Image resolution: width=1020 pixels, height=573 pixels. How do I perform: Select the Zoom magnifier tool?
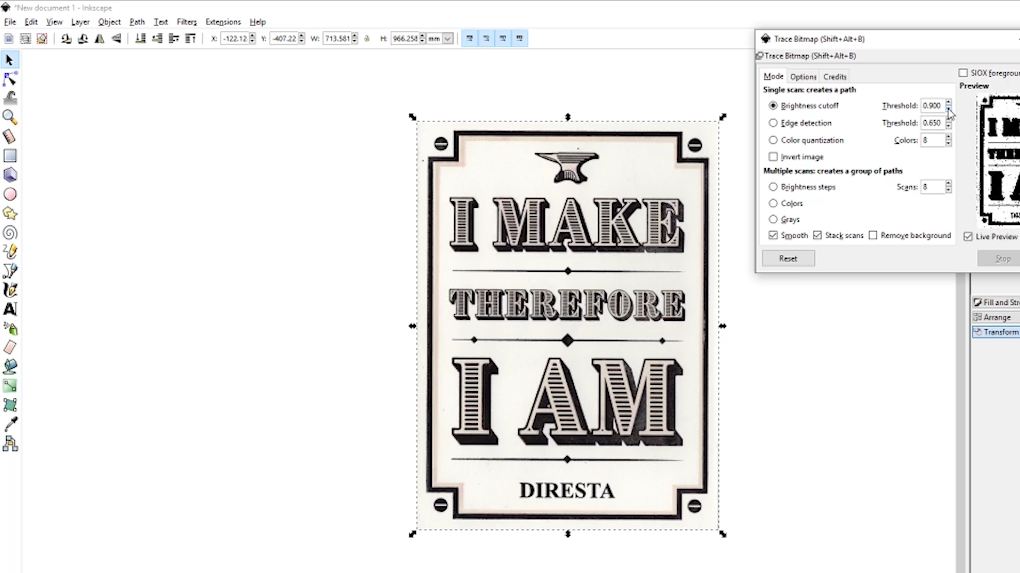coord(10,117)
